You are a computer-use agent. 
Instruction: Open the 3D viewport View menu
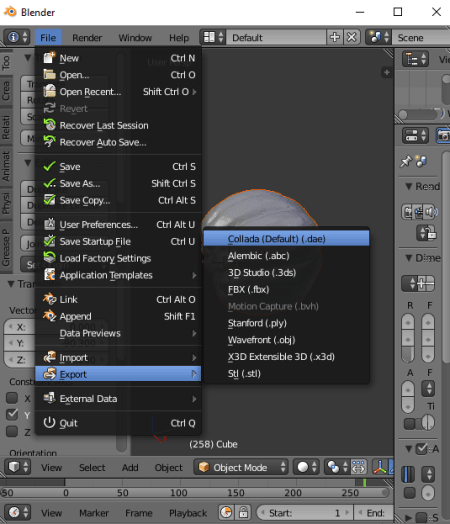pos(51,467)
